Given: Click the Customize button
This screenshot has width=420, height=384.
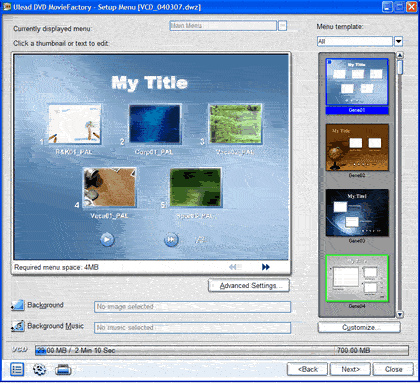Looking at the screenshot, I should tap(359, 327).
